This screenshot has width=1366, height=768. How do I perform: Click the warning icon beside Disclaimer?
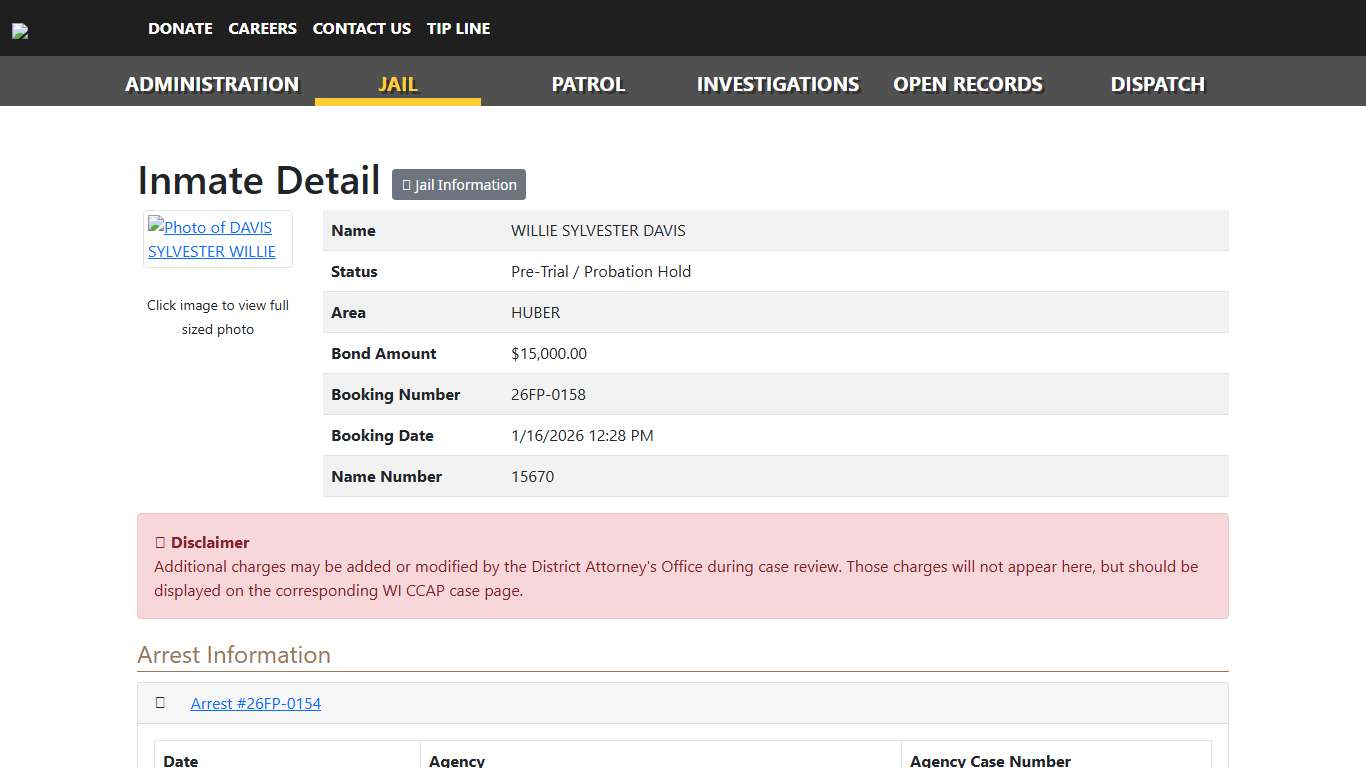point(160,543)
